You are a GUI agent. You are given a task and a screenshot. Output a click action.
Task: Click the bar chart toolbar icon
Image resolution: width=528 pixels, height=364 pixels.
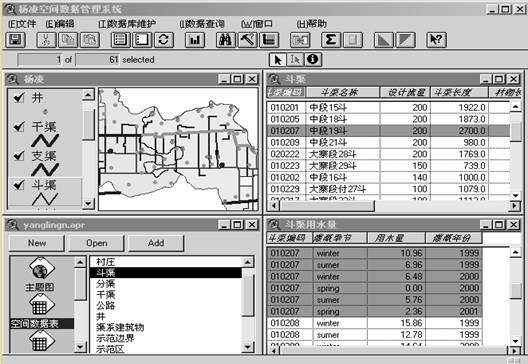pos(195,40)
